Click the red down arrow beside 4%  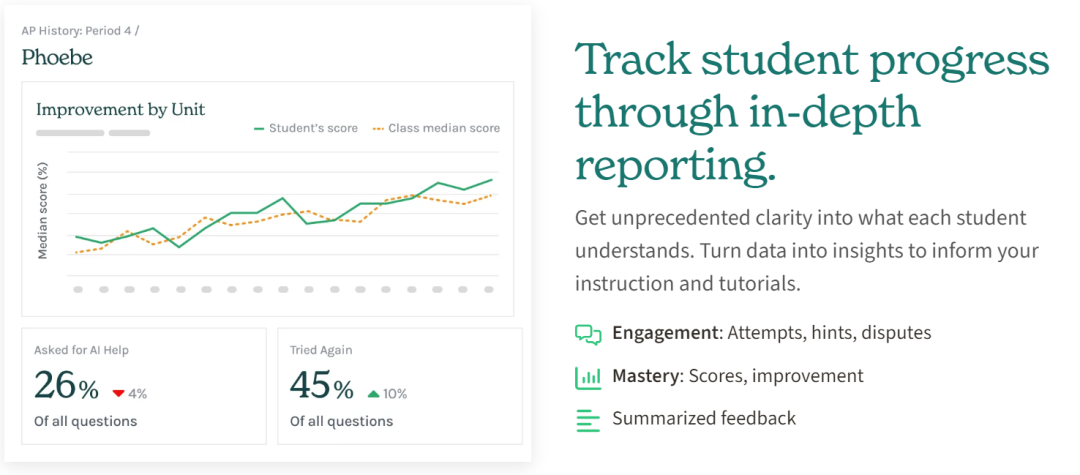pos(118,394)
